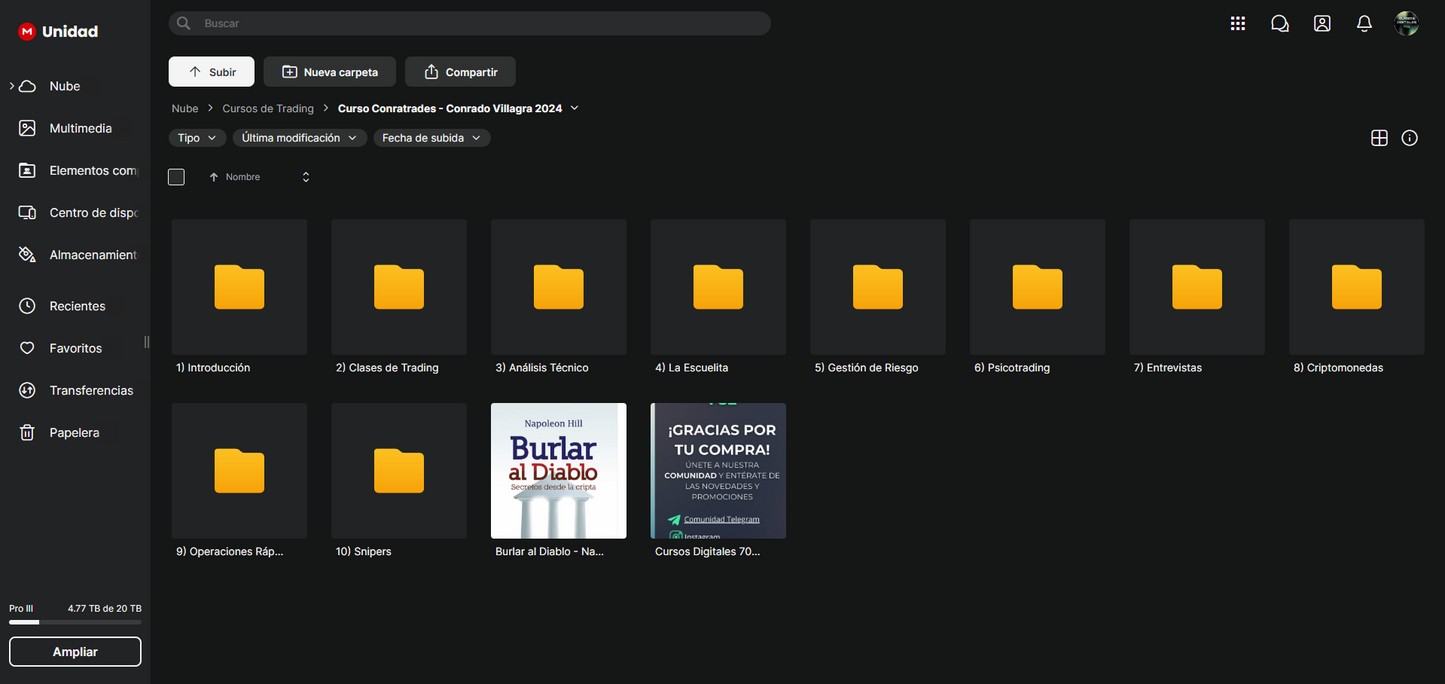Open the Última modificación filter dropdown
The width and height of the screenshot is (1445, 684).
tap(300, 138)
